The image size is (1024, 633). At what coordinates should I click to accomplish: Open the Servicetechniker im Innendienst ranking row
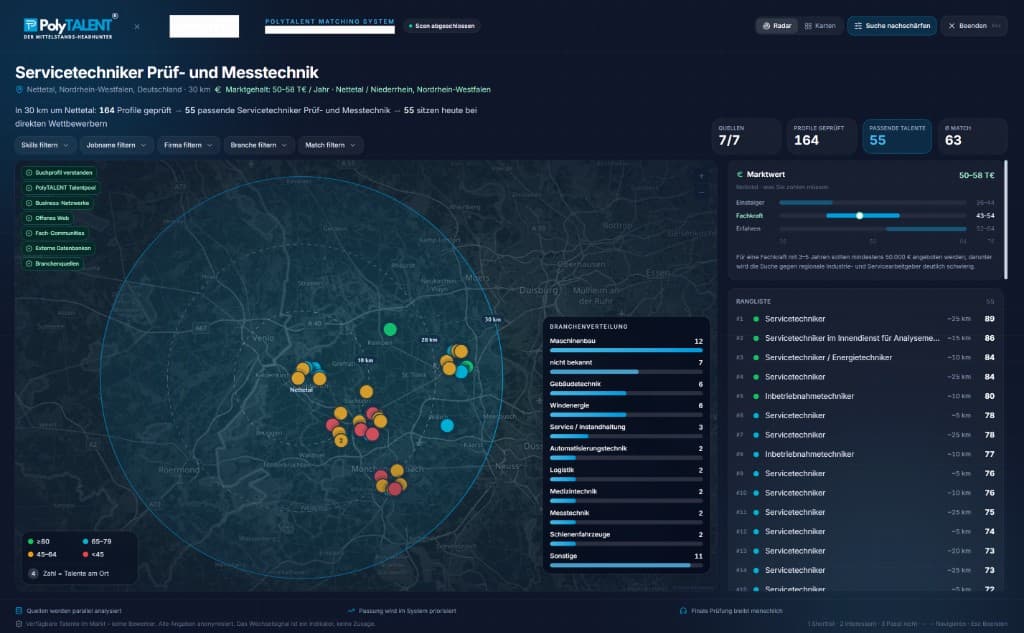(865, 338)
